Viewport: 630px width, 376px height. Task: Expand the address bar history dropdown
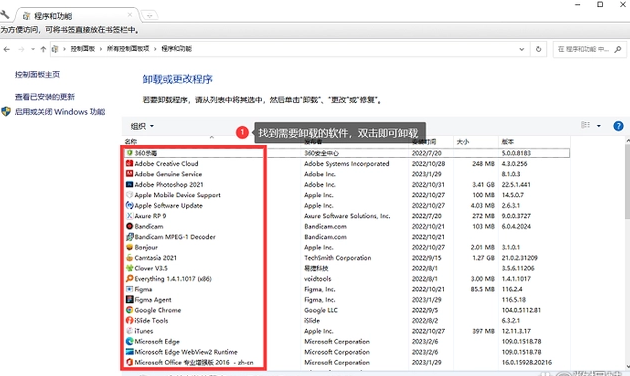coord(522,49)
